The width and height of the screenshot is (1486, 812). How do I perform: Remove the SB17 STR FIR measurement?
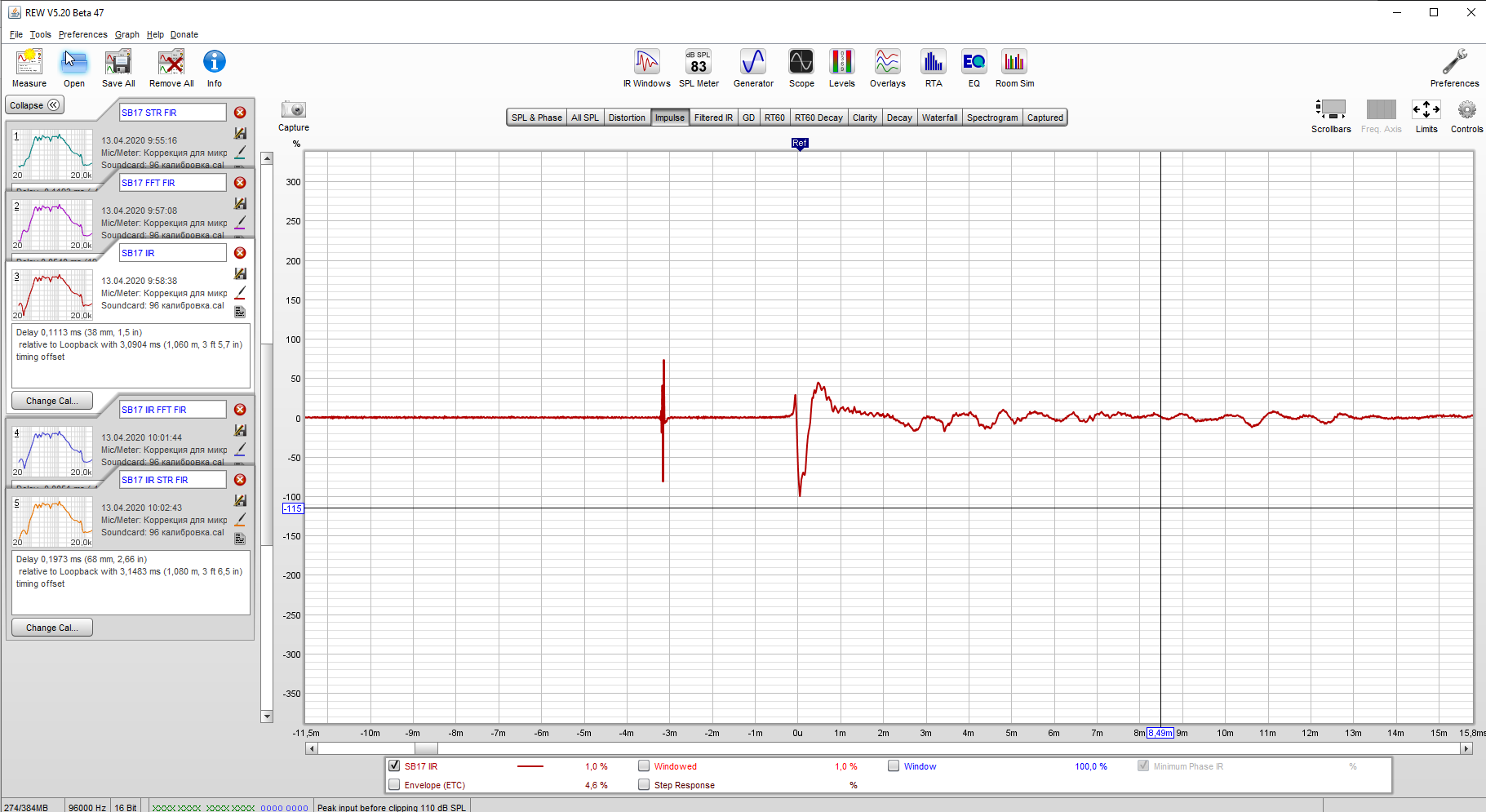[240, 113]
